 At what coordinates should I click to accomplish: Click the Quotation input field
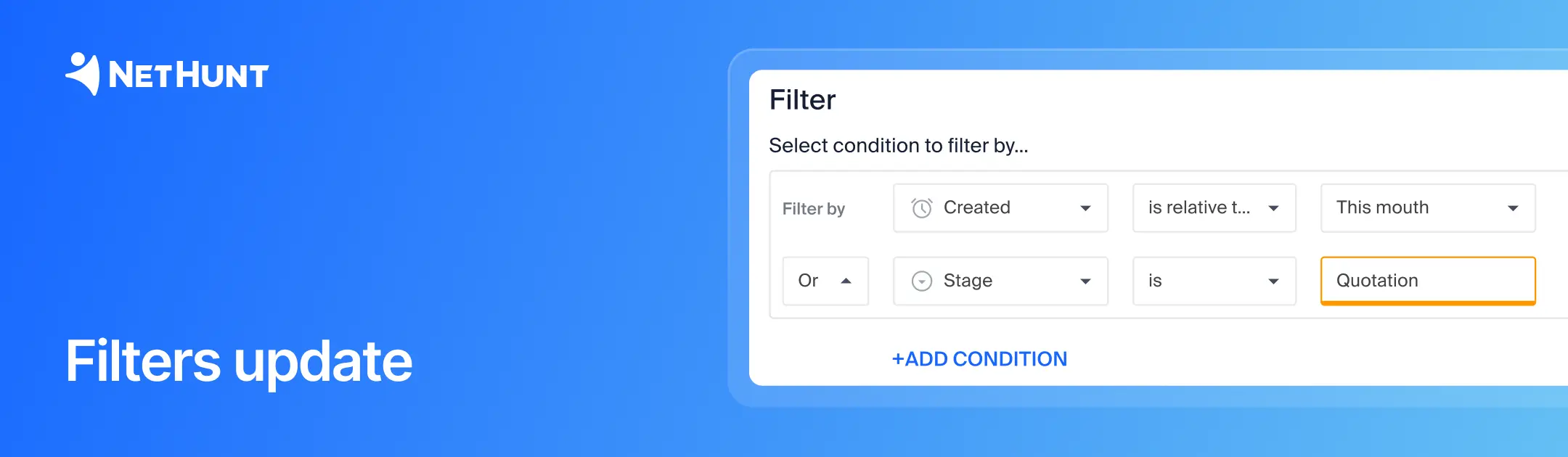pos(1427,281)
